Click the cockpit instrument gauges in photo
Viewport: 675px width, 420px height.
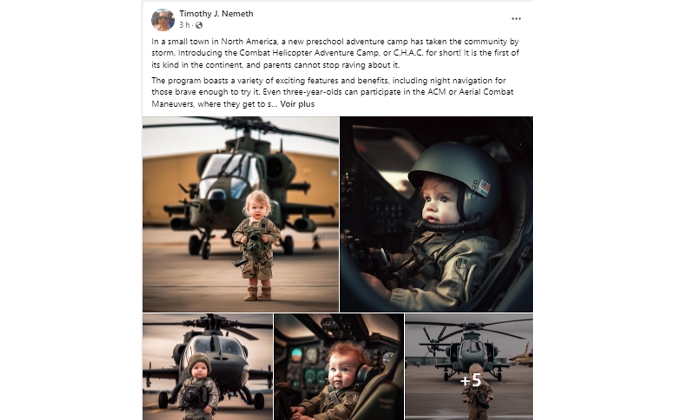(309, 364)
